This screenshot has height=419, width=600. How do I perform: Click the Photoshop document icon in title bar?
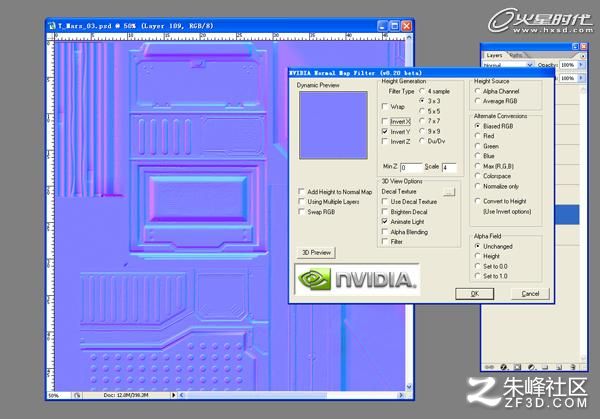pos(52,26)
